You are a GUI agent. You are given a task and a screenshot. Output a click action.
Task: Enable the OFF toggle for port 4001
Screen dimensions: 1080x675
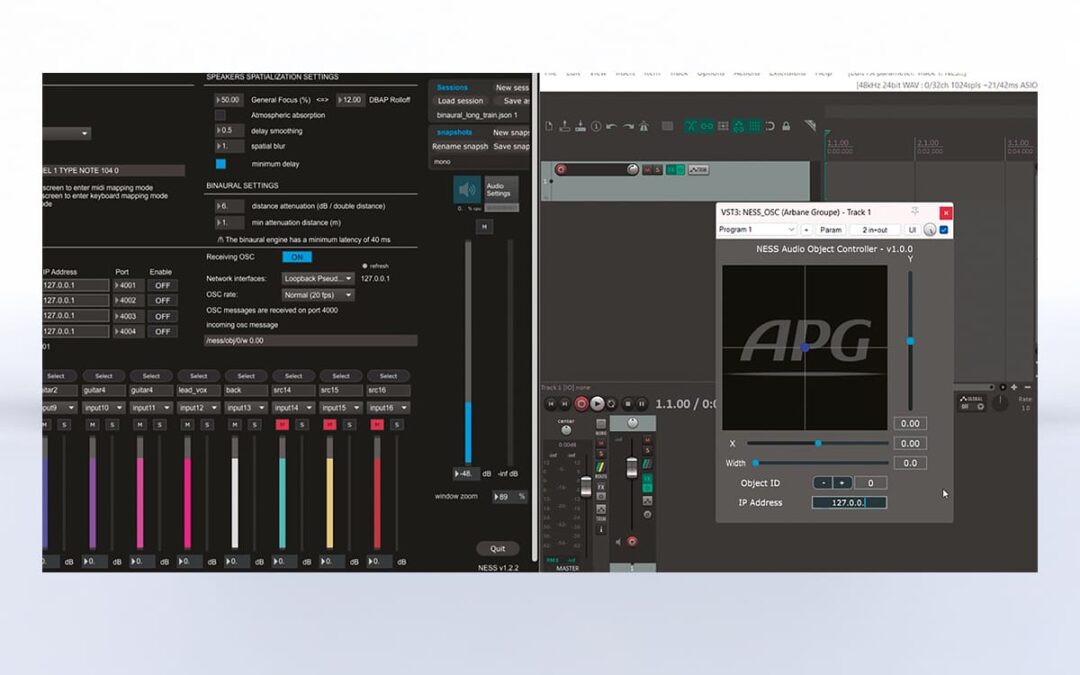pyautogui.click(x=163, y=285)
